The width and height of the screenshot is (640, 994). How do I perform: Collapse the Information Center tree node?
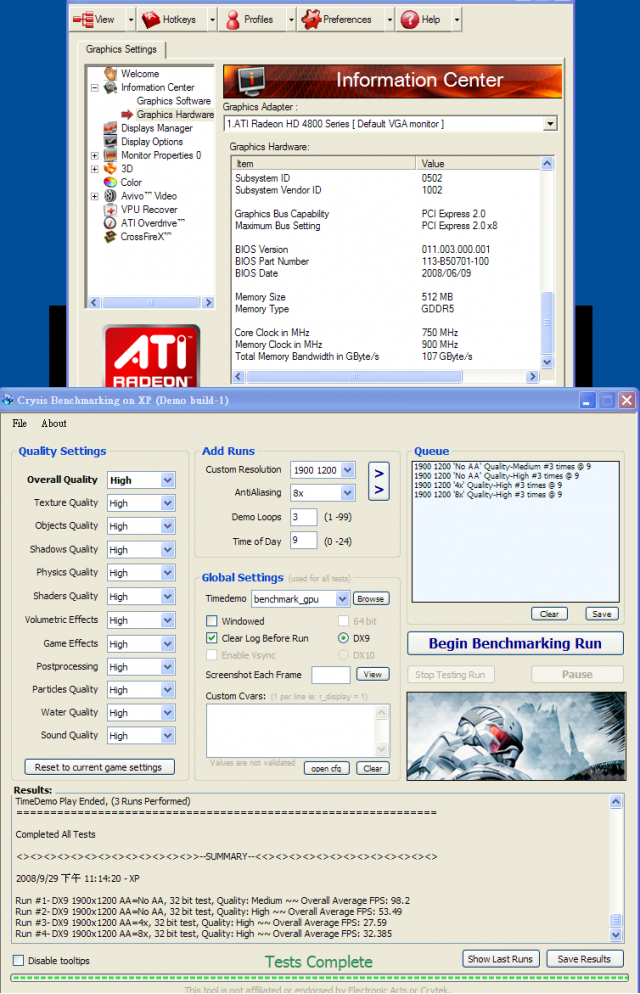pyautogui.click(x=94, y=88)
